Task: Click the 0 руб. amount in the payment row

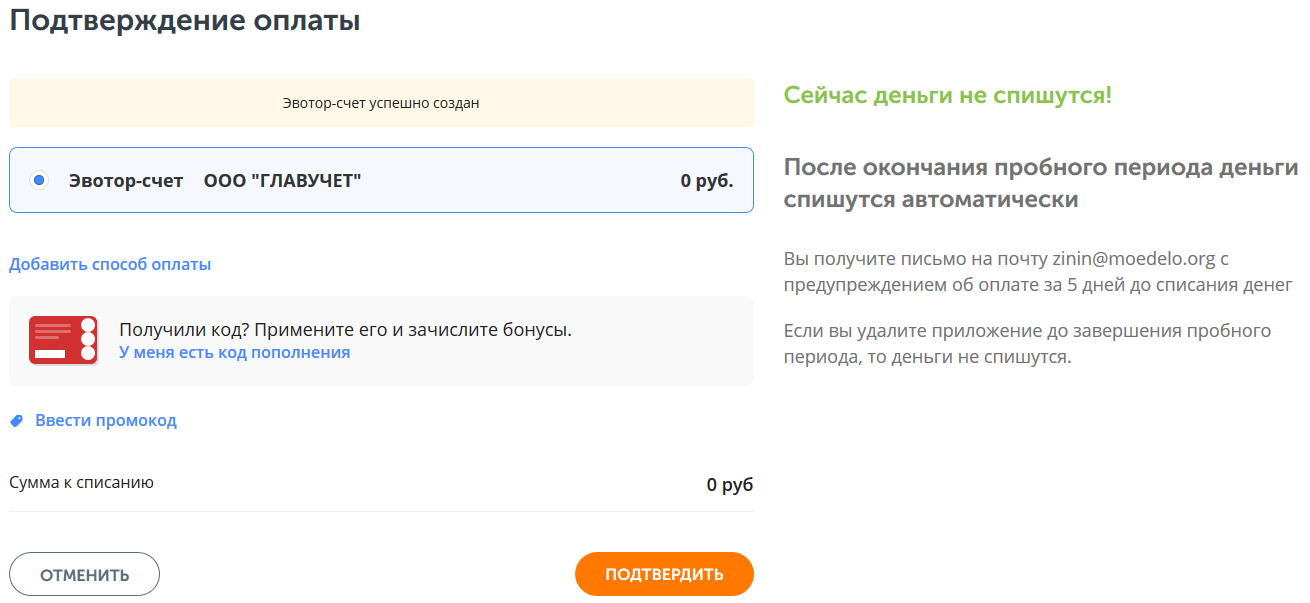Action: pos(706,181)
